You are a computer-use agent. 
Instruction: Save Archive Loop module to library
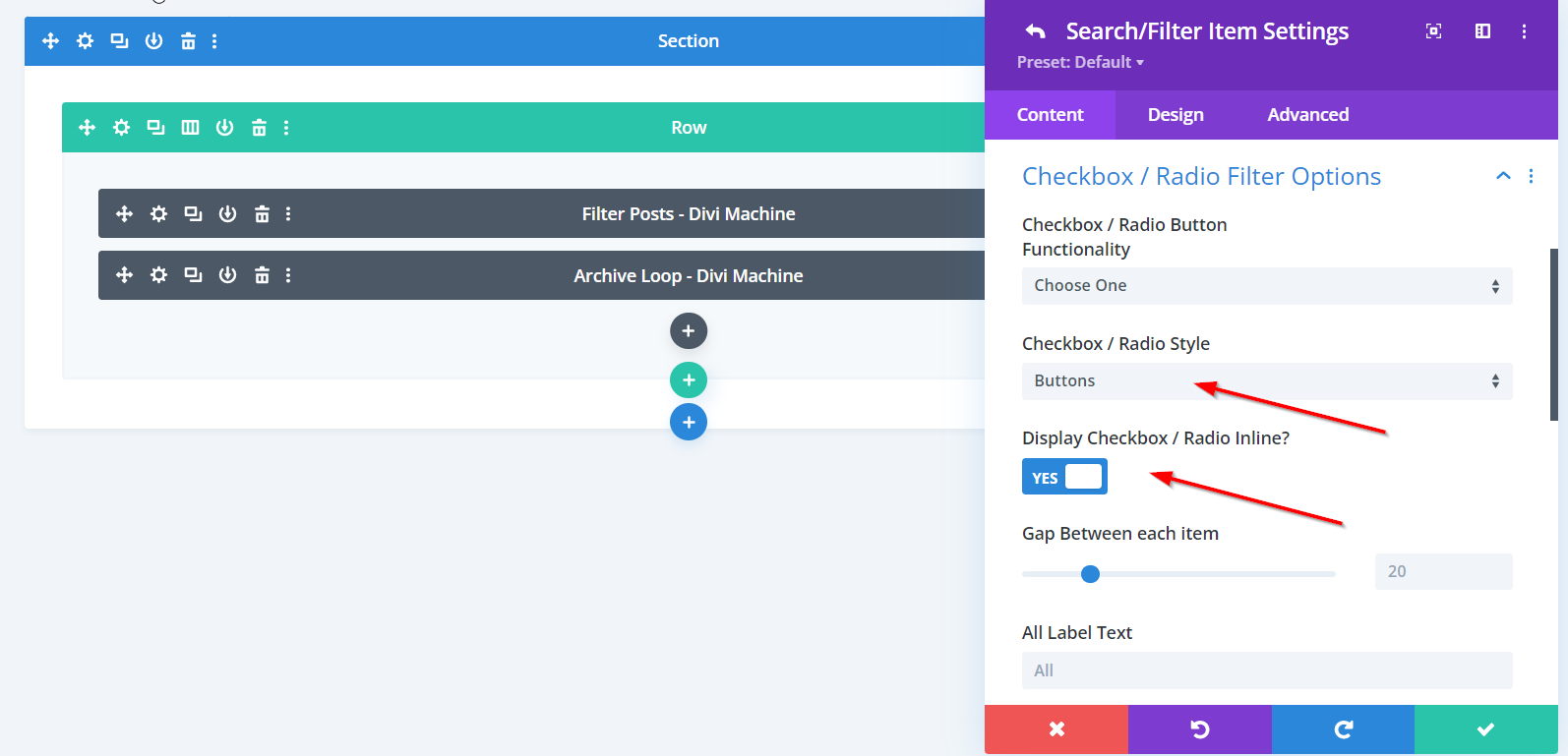(227, 275)
